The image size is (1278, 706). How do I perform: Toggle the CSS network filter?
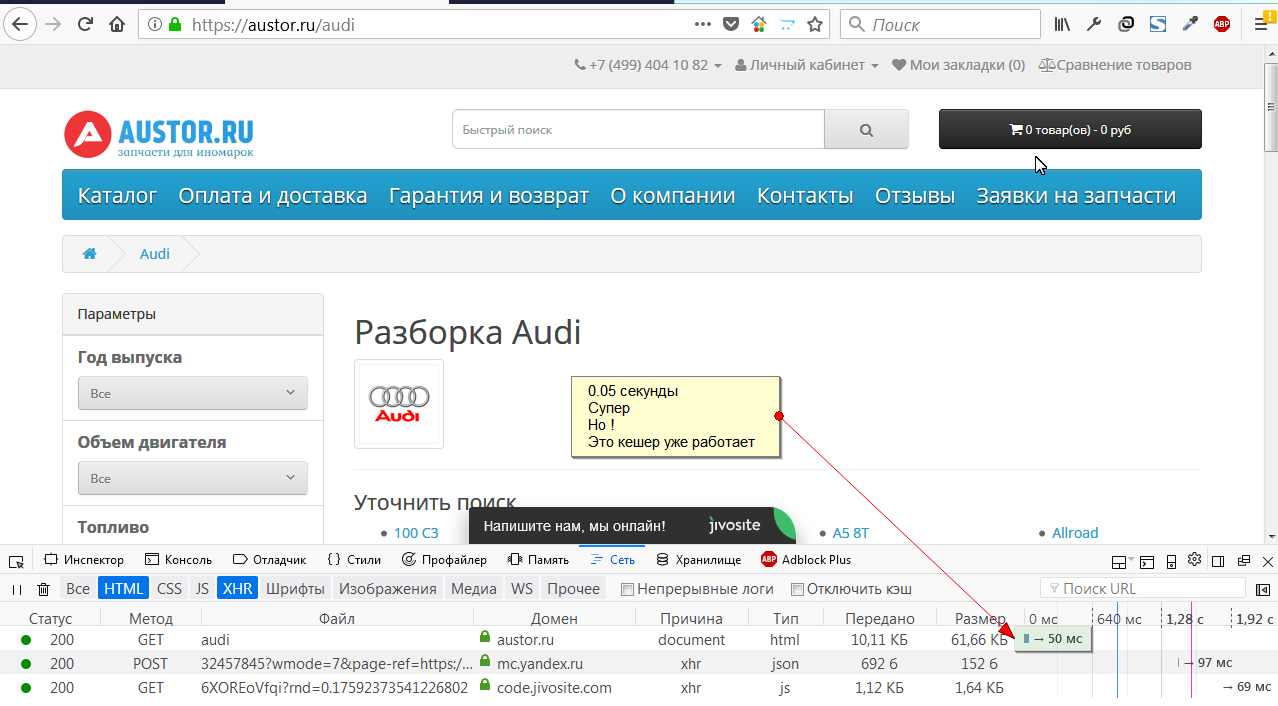point(169,589)
